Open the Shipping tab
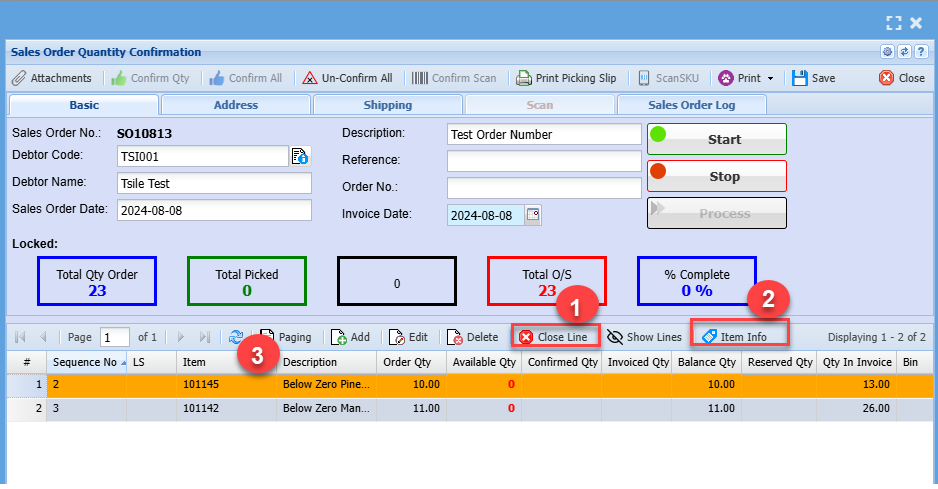This screenshot has height=489, width=938. (x=388, y=105)
